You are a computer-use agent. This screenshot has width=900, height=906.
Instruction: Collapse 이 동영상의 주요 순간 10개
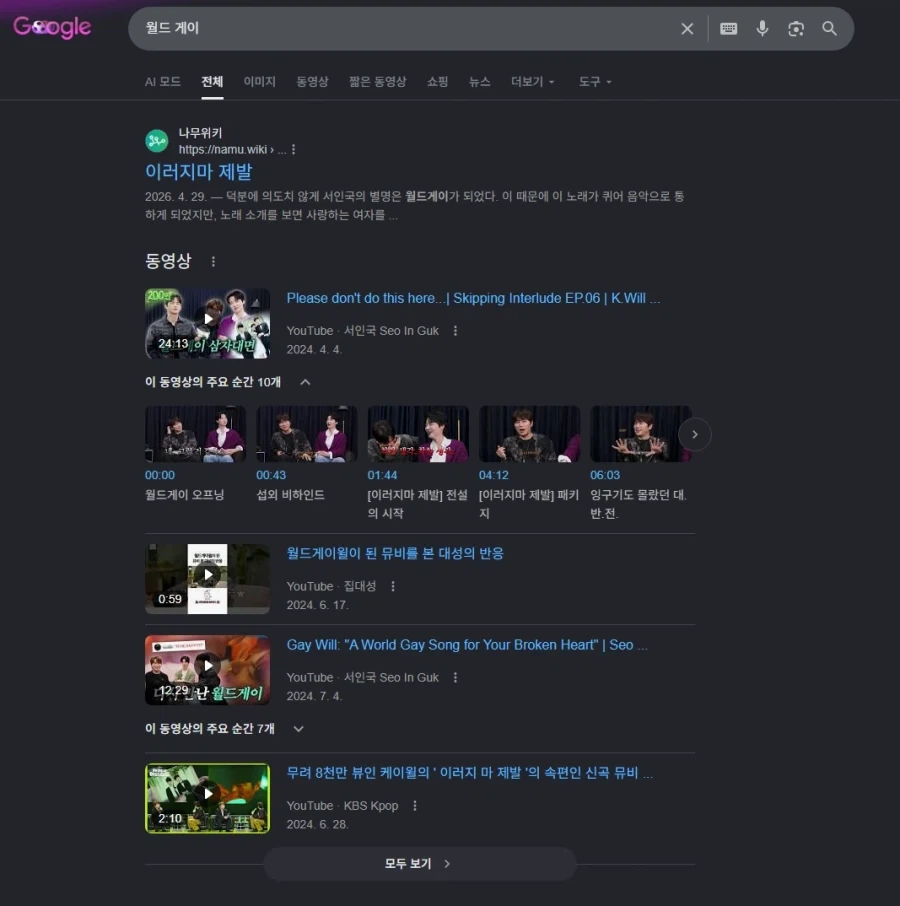[306, 382]
